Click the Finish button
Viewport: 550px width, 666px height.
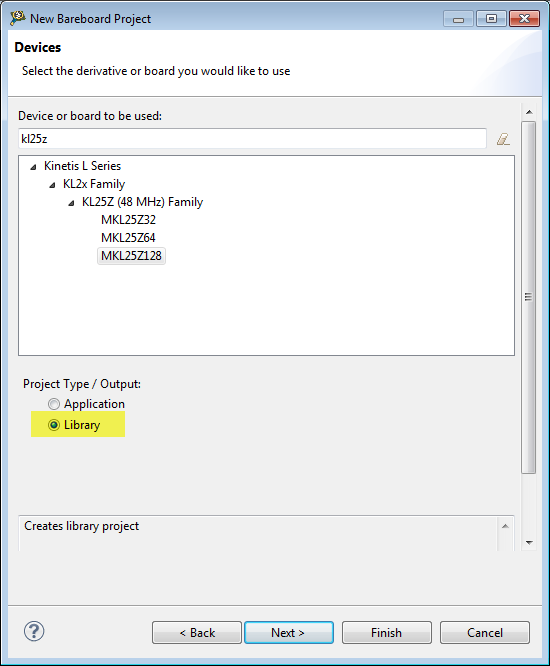386,632
